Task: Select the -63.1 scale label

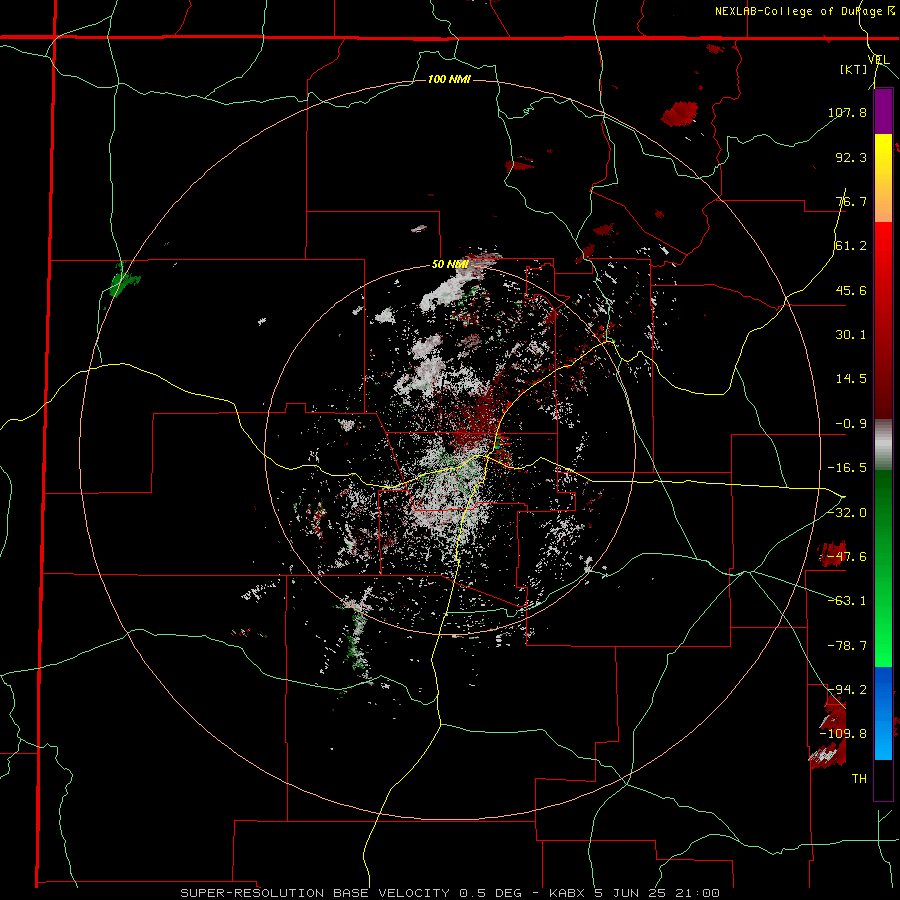Action: pos(847,601)
